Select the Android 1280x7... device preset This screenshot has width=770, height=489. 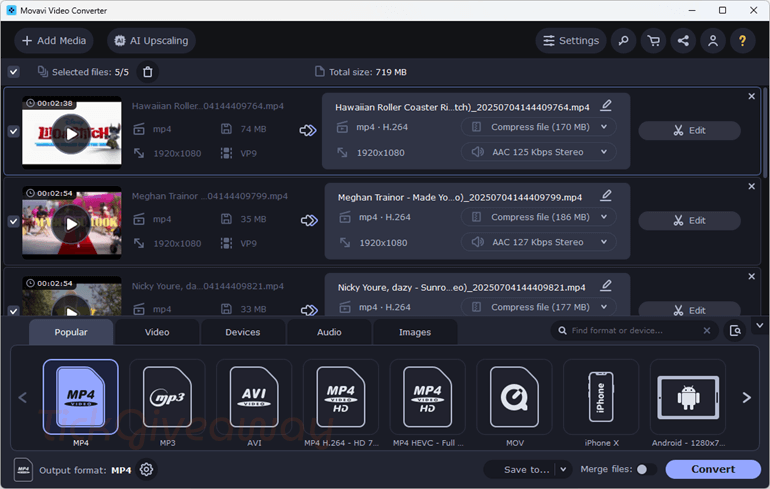tap(688, 397)
